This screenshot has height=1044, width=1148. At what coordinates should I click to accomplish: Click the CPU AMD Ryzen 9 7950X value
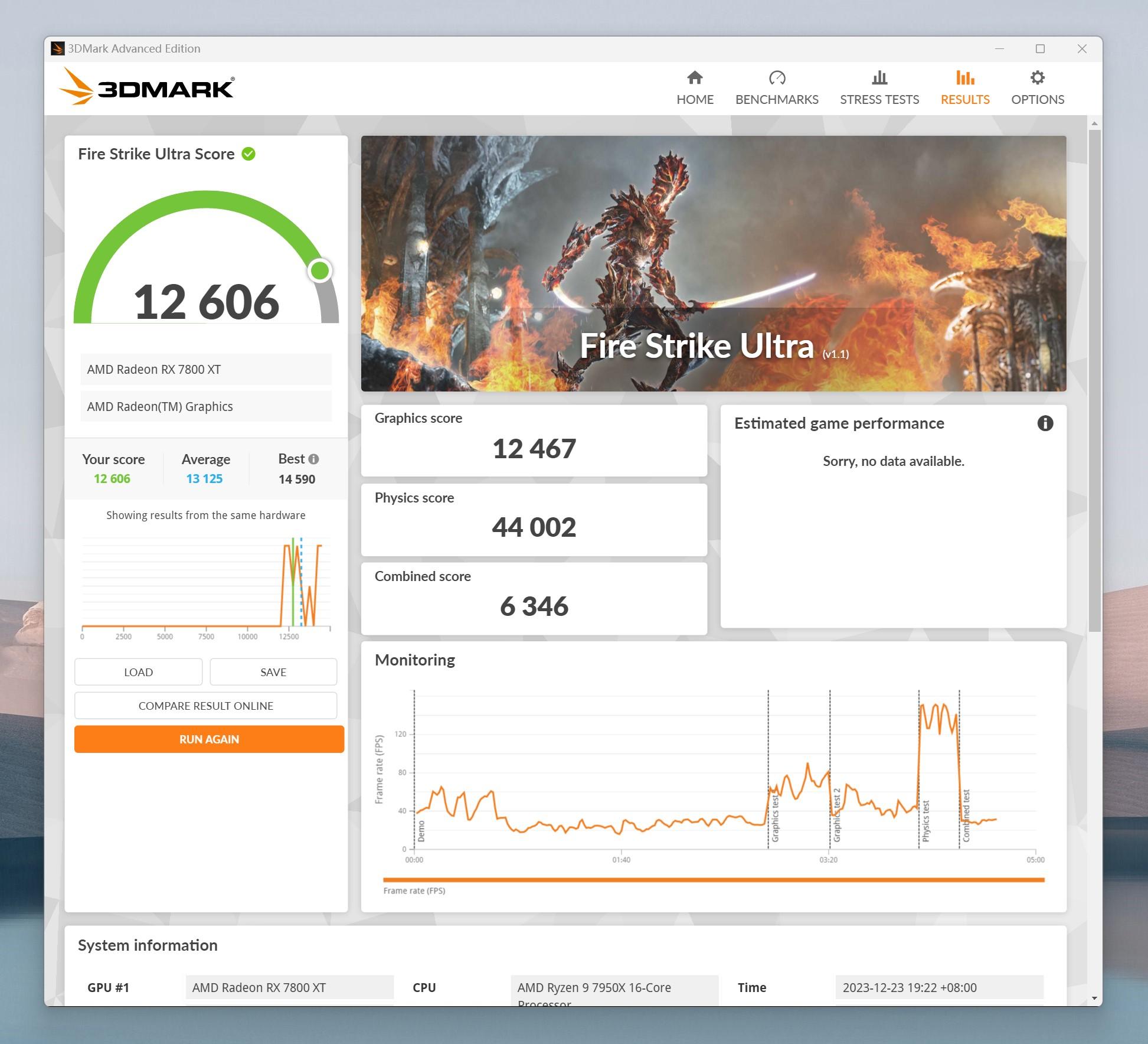coord(614,991)
